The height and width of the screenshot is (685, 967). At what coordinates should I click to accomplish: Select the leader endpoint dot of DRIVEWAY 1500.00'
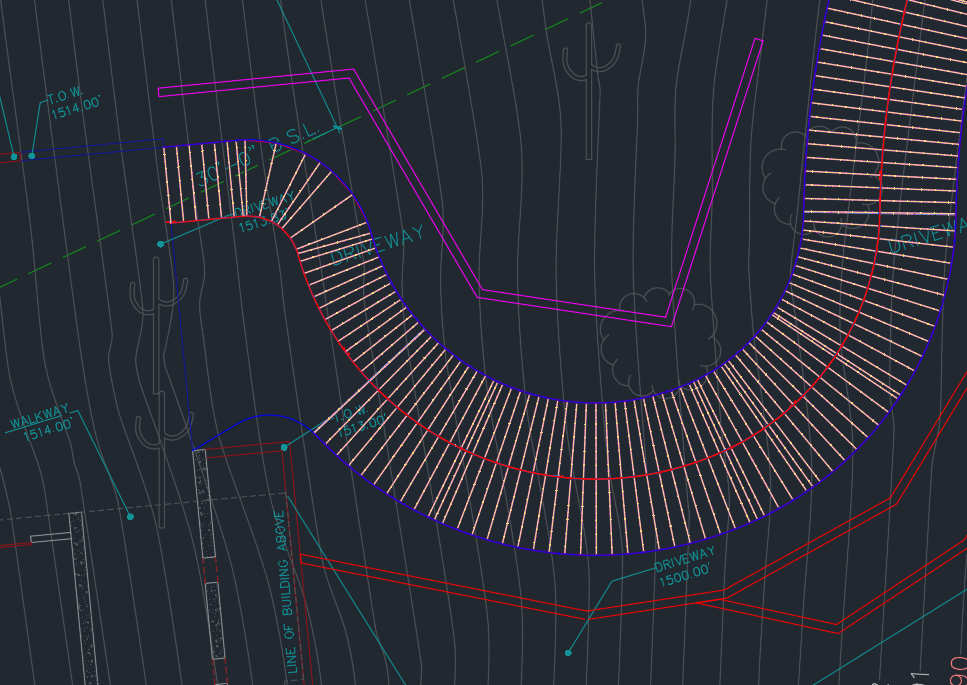(x=568, y=652)
